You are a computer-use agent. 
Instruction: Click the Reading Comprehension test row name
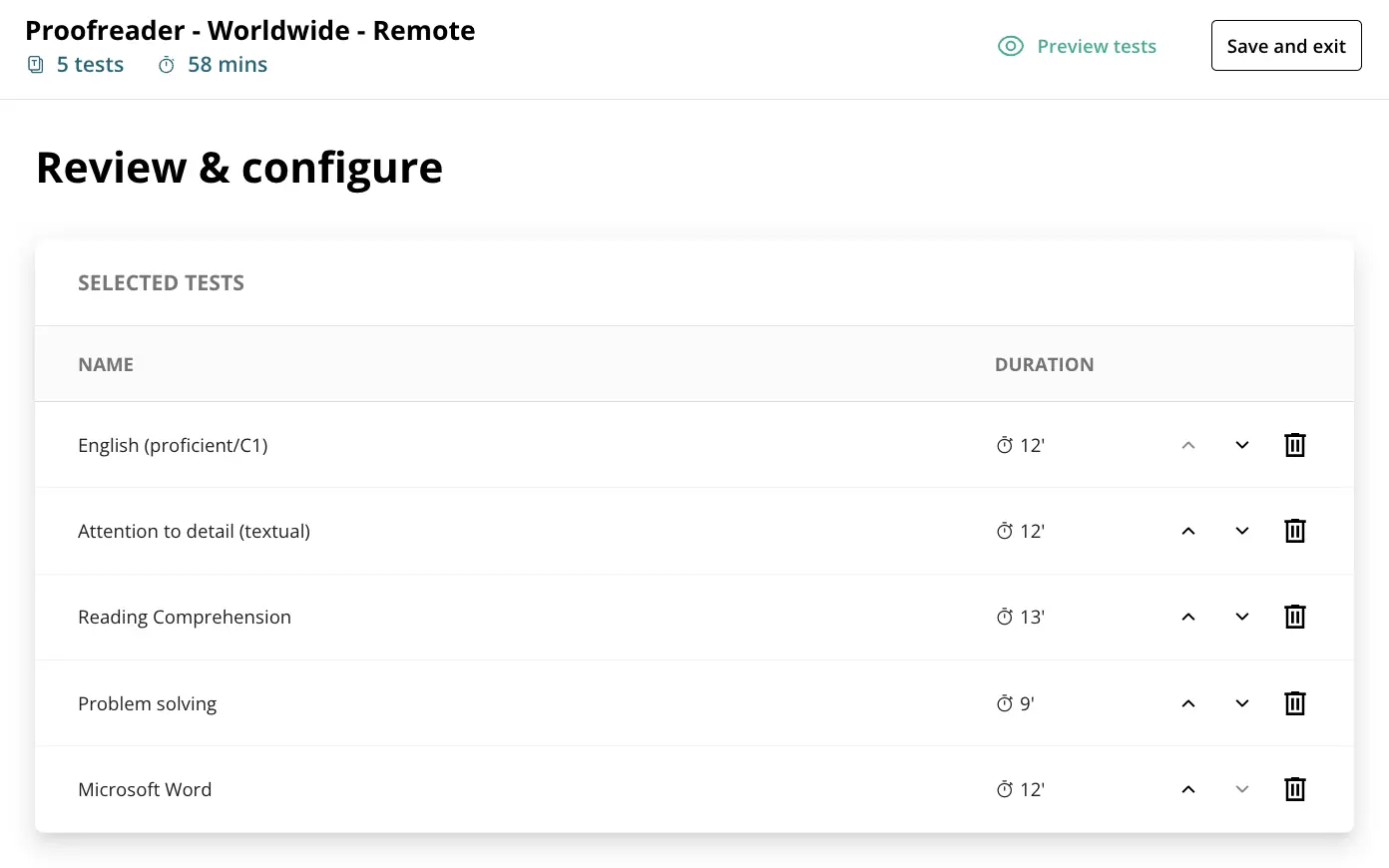[185, 617]
